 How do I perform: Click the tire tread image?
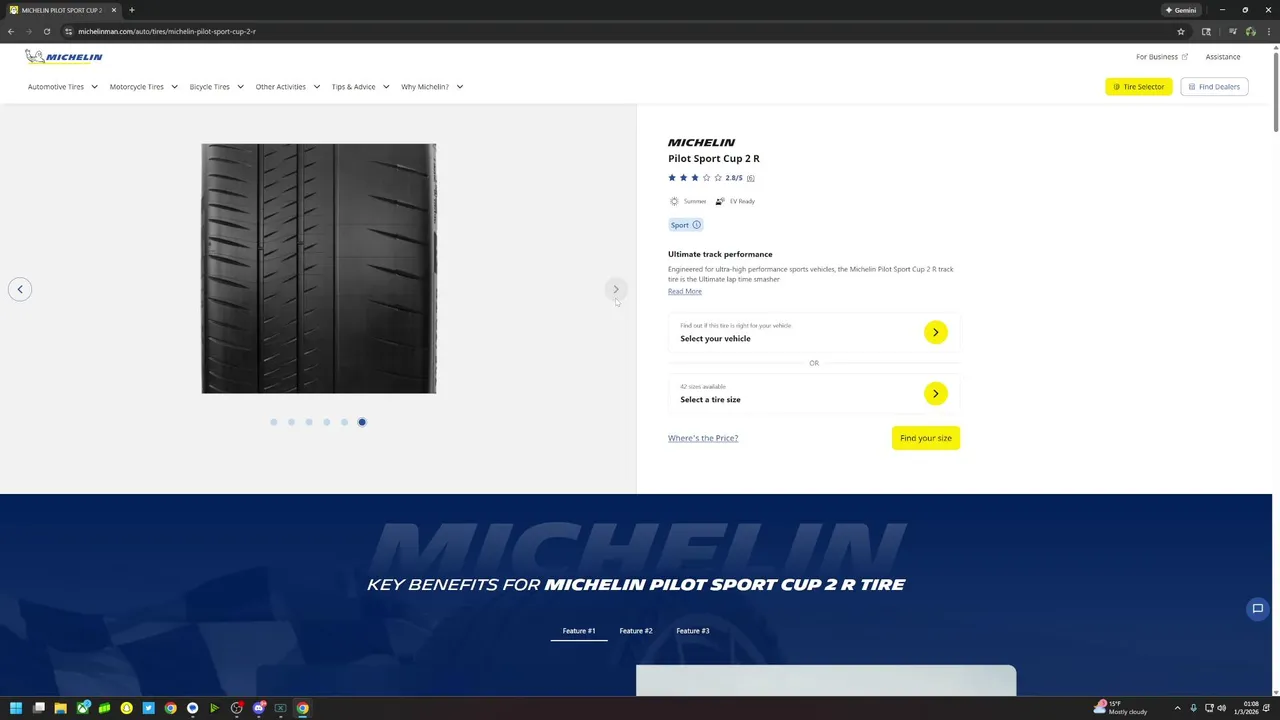click(319, 268)
